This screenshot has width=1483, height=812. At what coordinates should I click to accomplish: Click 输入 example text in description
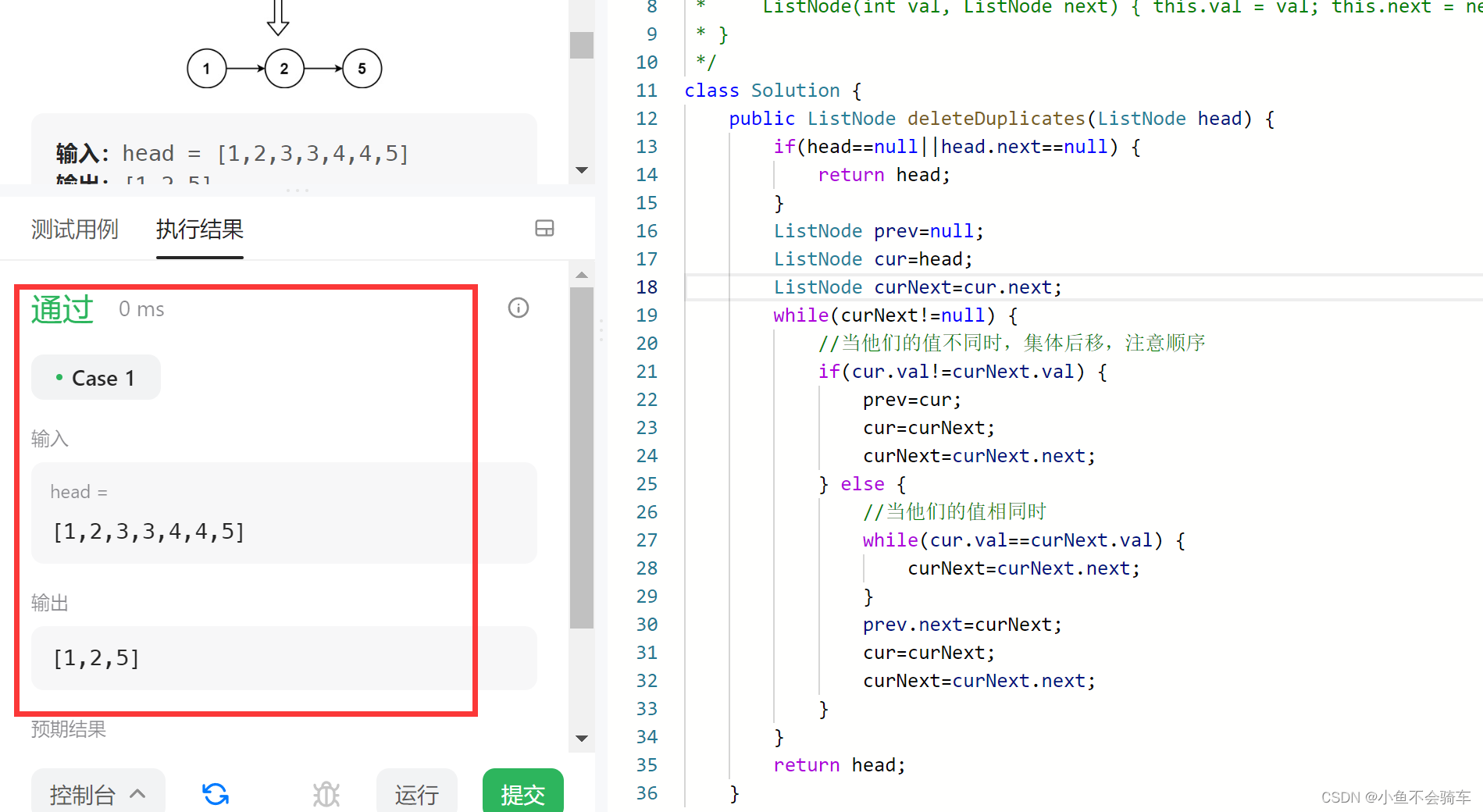click(x=232, y=153)
